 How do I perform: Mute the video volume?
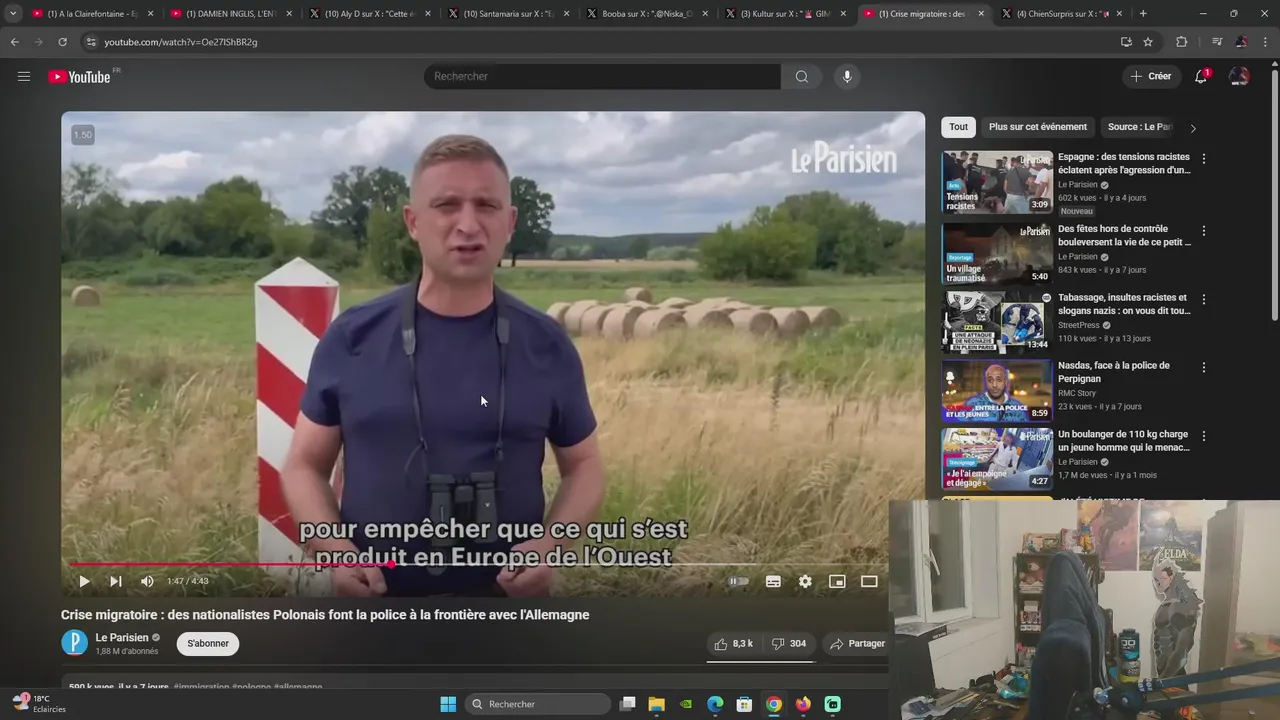point(147,581)
